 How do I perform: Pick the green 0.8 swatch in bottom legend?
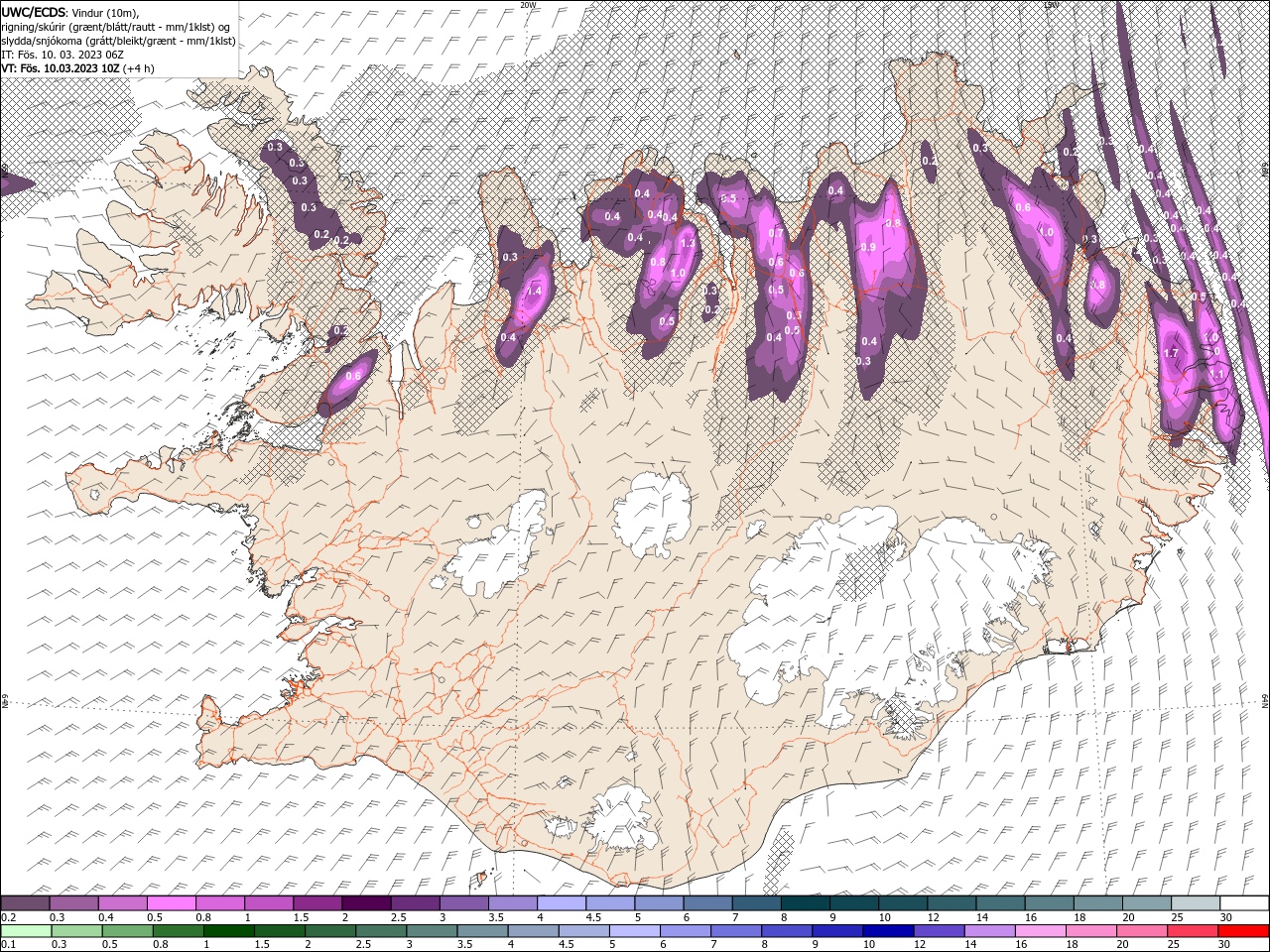tap(179, 930)
